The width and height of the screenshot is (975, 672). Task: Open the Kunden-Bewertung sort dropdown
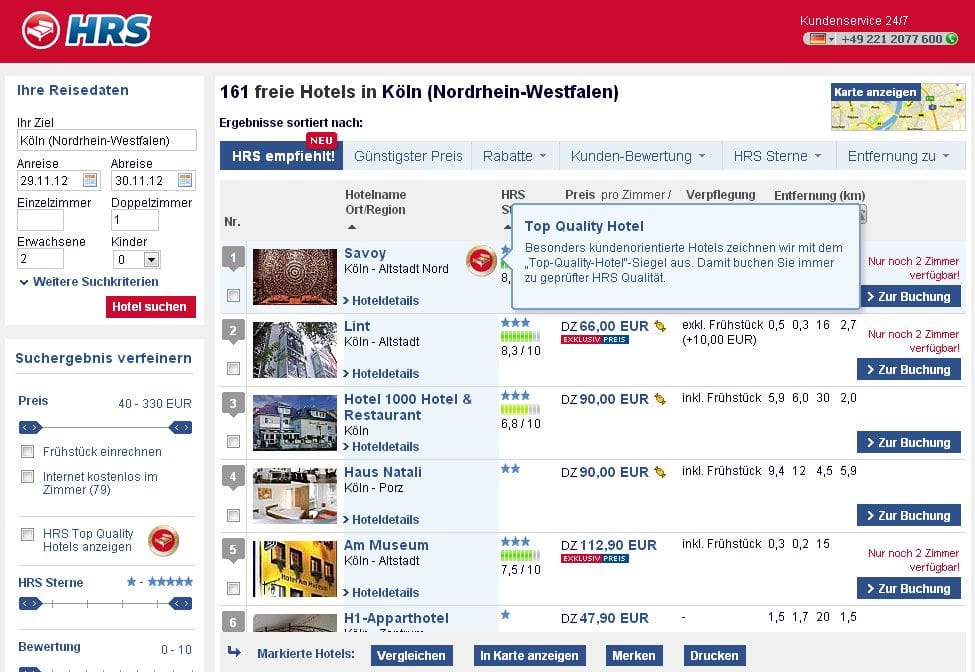coord(639,156)
